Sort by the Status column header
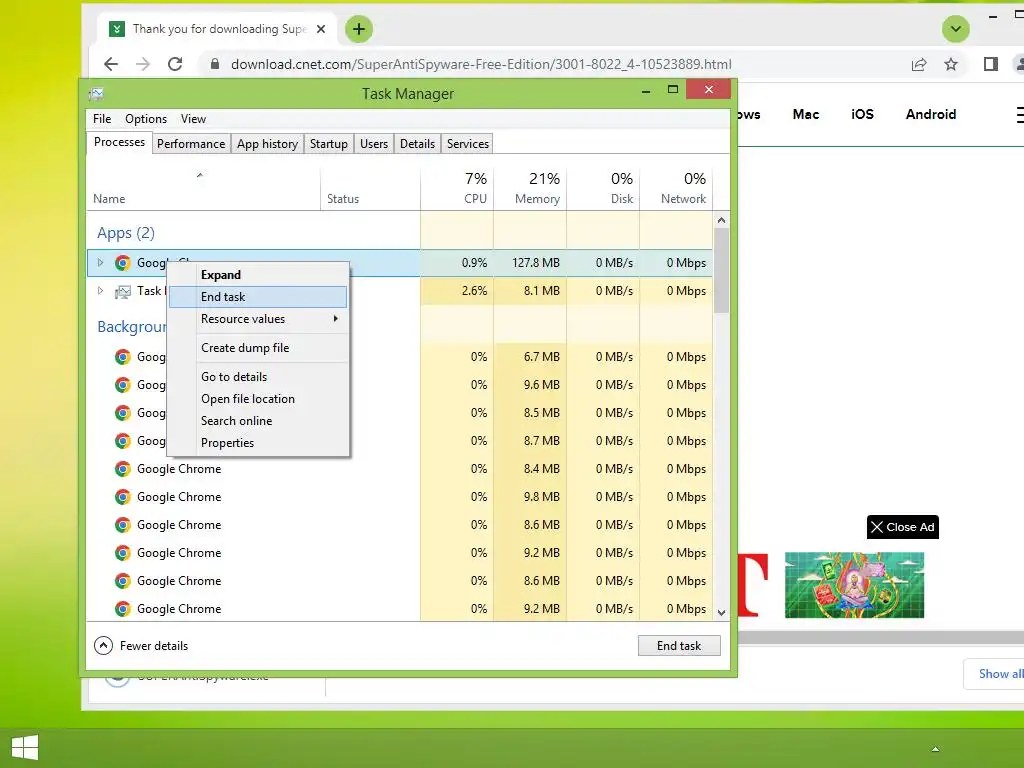This screenshot has height=768, width=1024. click(370, 189)
